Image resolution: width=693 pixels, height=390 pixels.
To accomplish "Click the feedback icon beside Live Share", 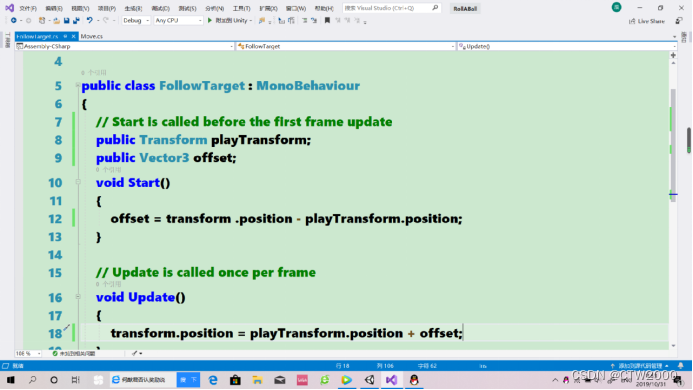I will click(x=678, y=21).
